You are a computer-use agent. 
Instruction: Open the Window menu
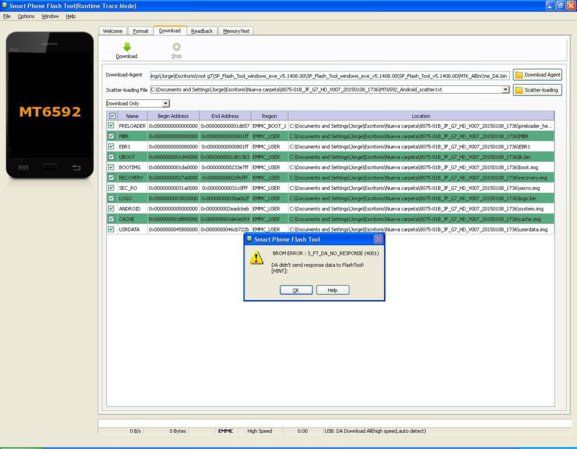tap(50, 16)
